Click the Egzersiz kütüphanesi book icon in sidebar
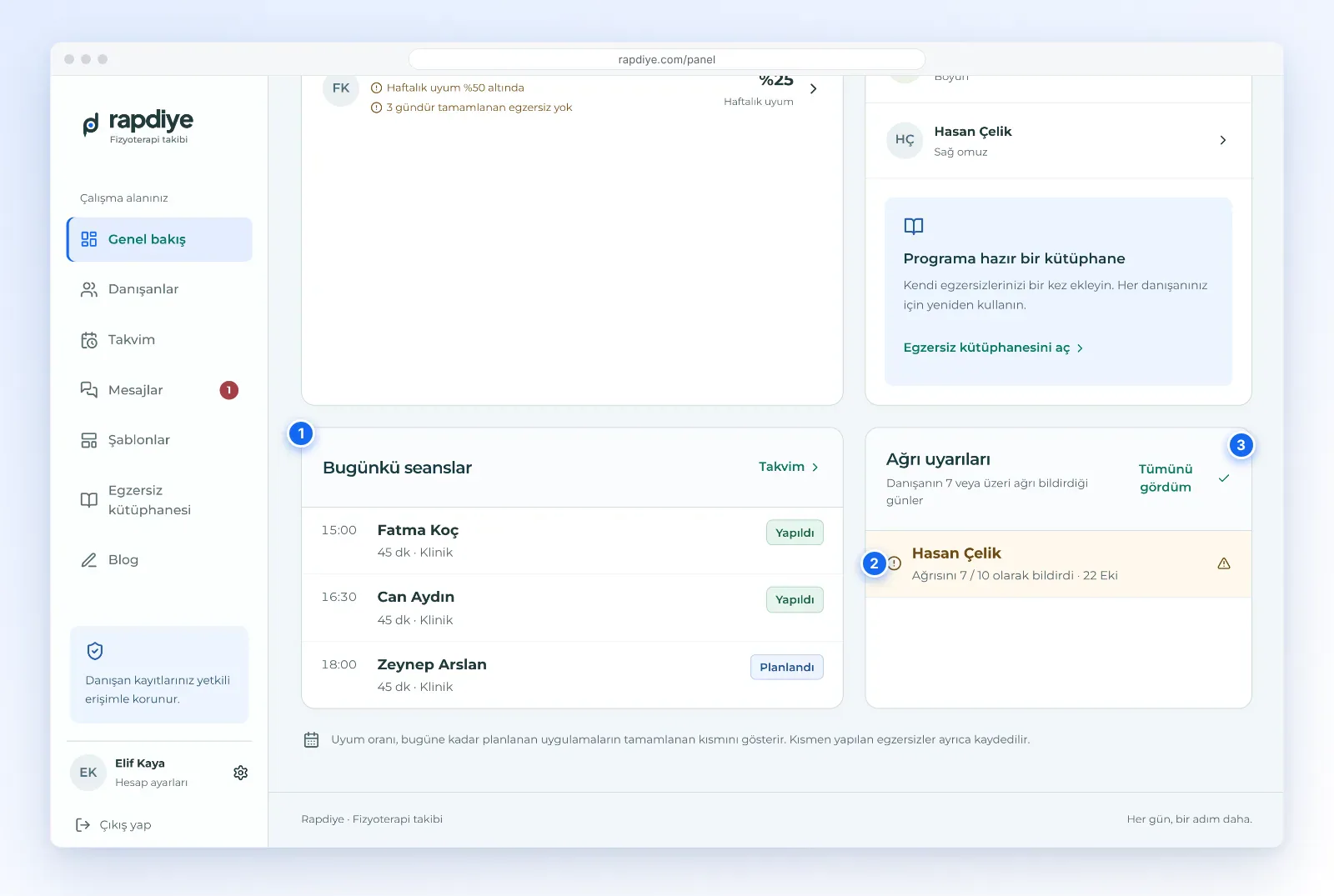This screenshot has width=1334, height=896. 89,500
